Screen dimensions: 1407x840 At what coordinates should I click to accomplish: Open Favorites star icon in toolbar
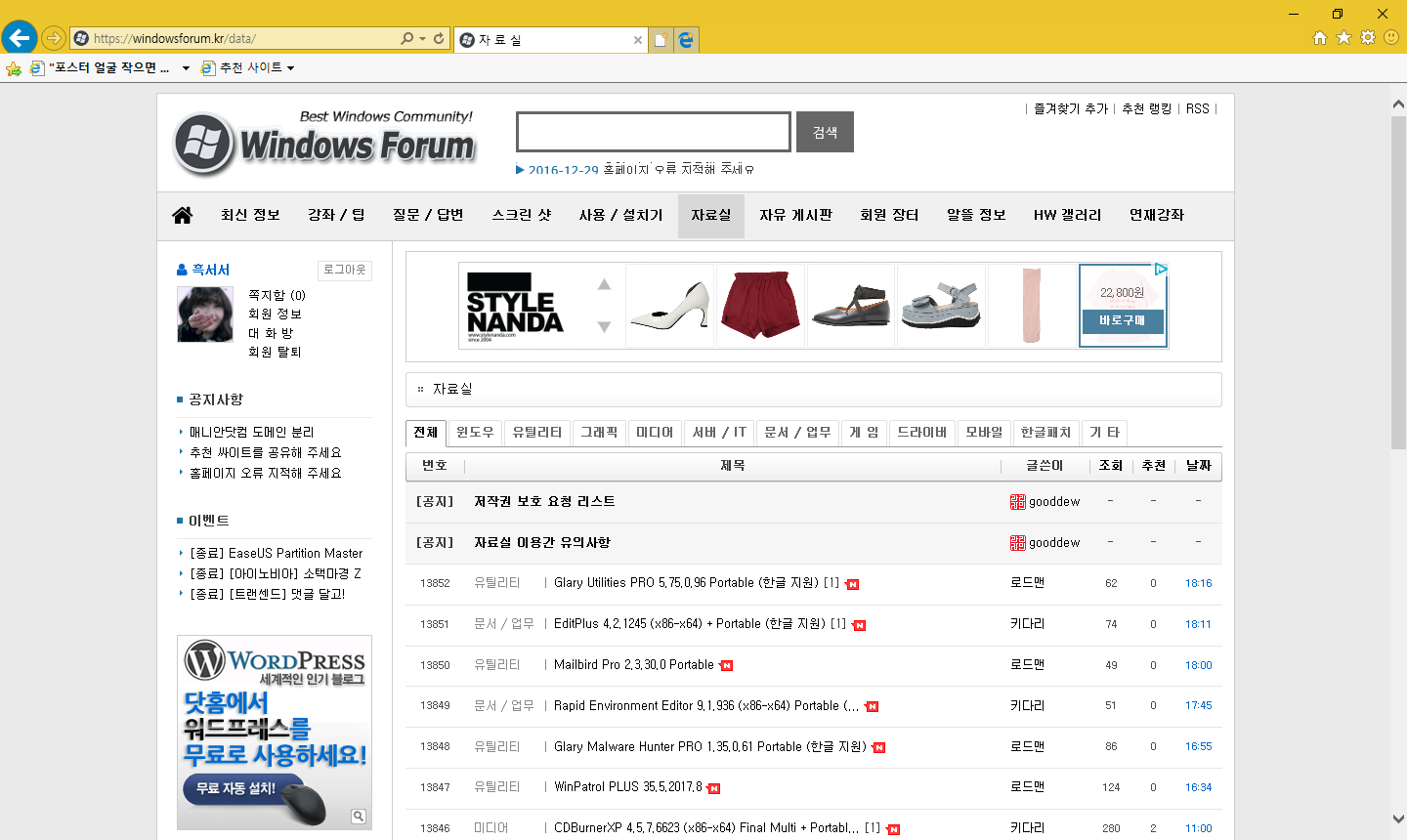pos(1343,37)
